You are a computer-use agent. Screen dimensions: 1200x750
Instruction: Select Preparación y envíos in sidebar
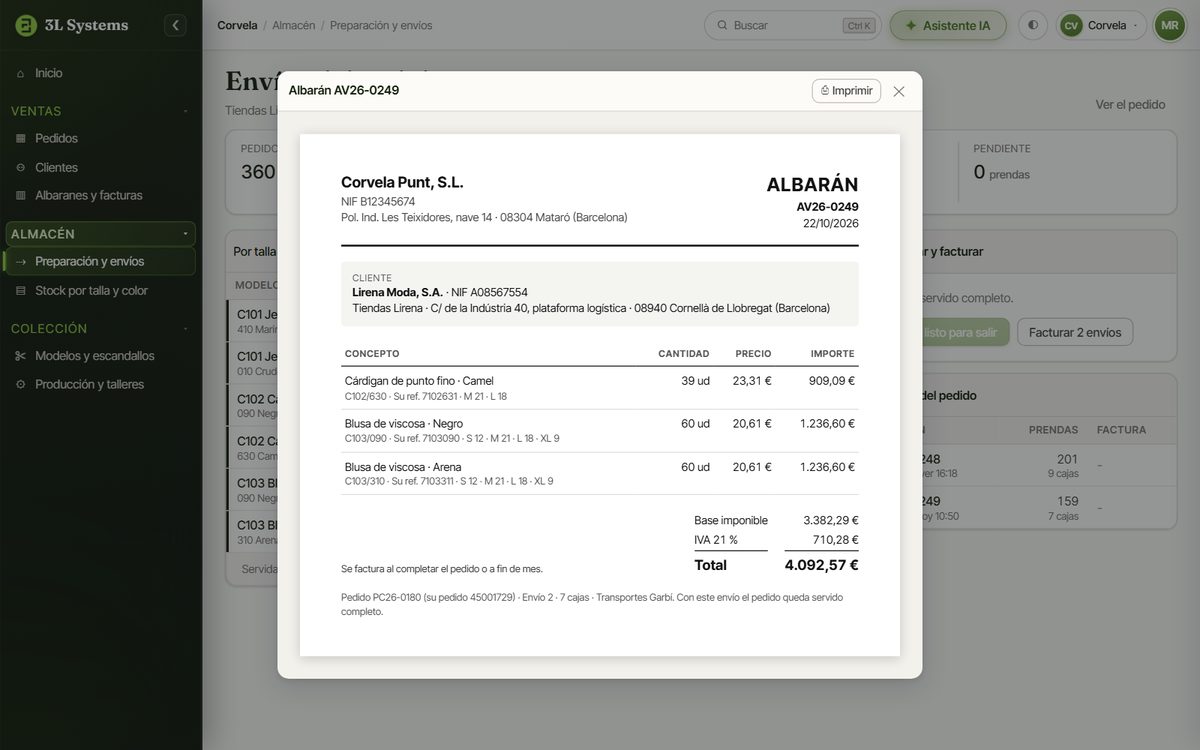coord(100,261)
